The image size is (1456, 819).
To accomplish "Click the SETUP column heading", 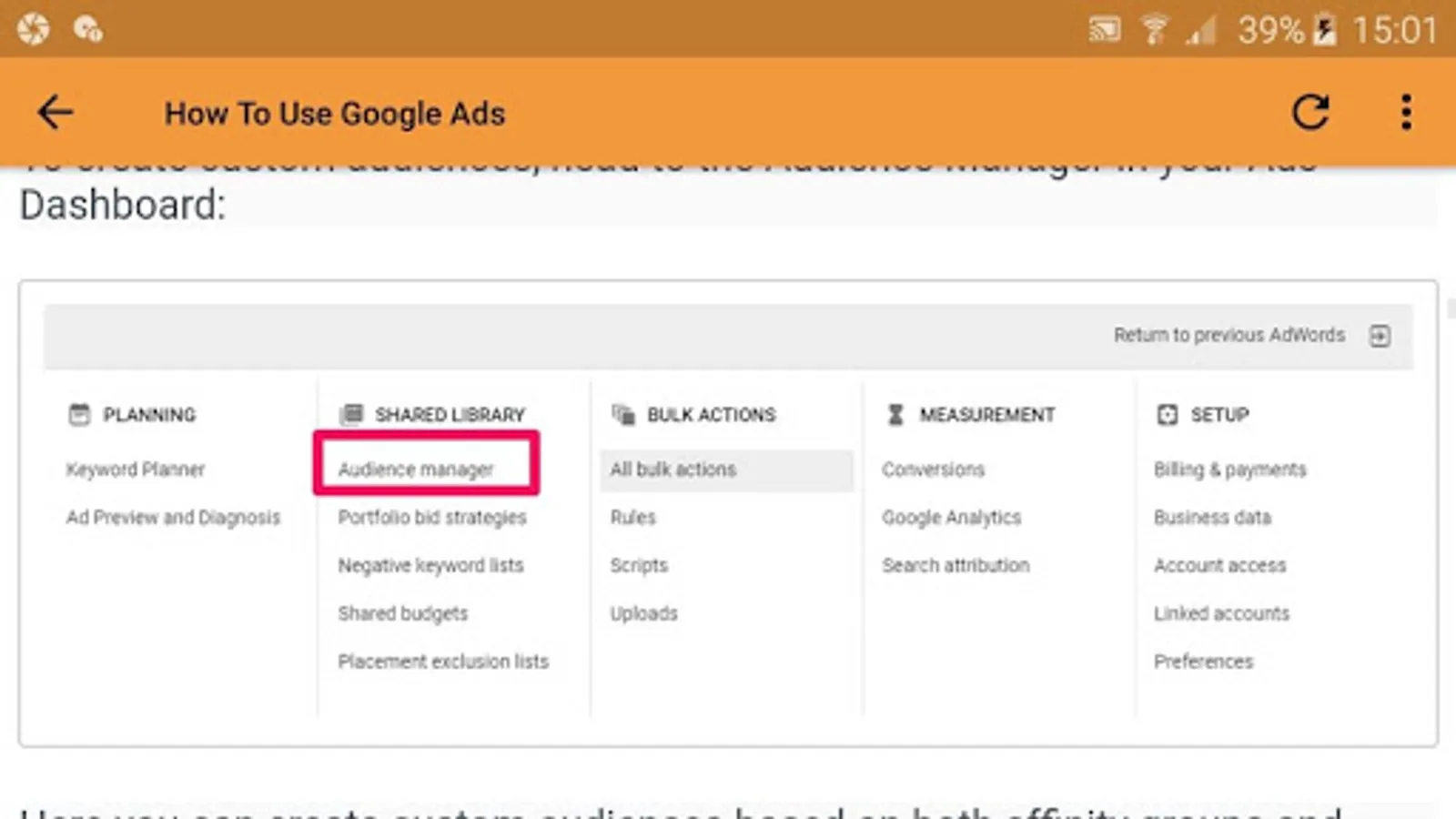I will coord(1220,415).
